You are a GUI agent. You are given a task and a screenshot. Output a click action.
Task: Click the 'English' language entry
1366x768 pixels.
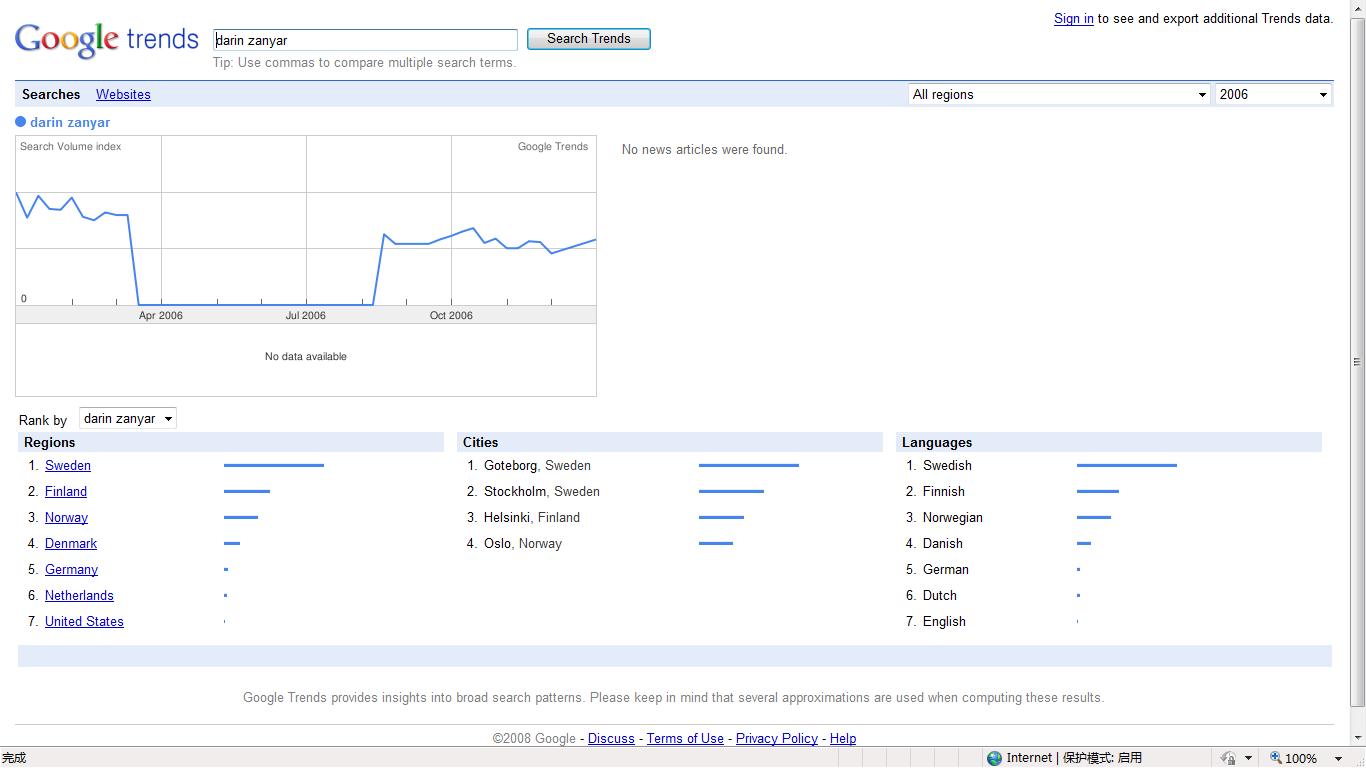[944, 621]
